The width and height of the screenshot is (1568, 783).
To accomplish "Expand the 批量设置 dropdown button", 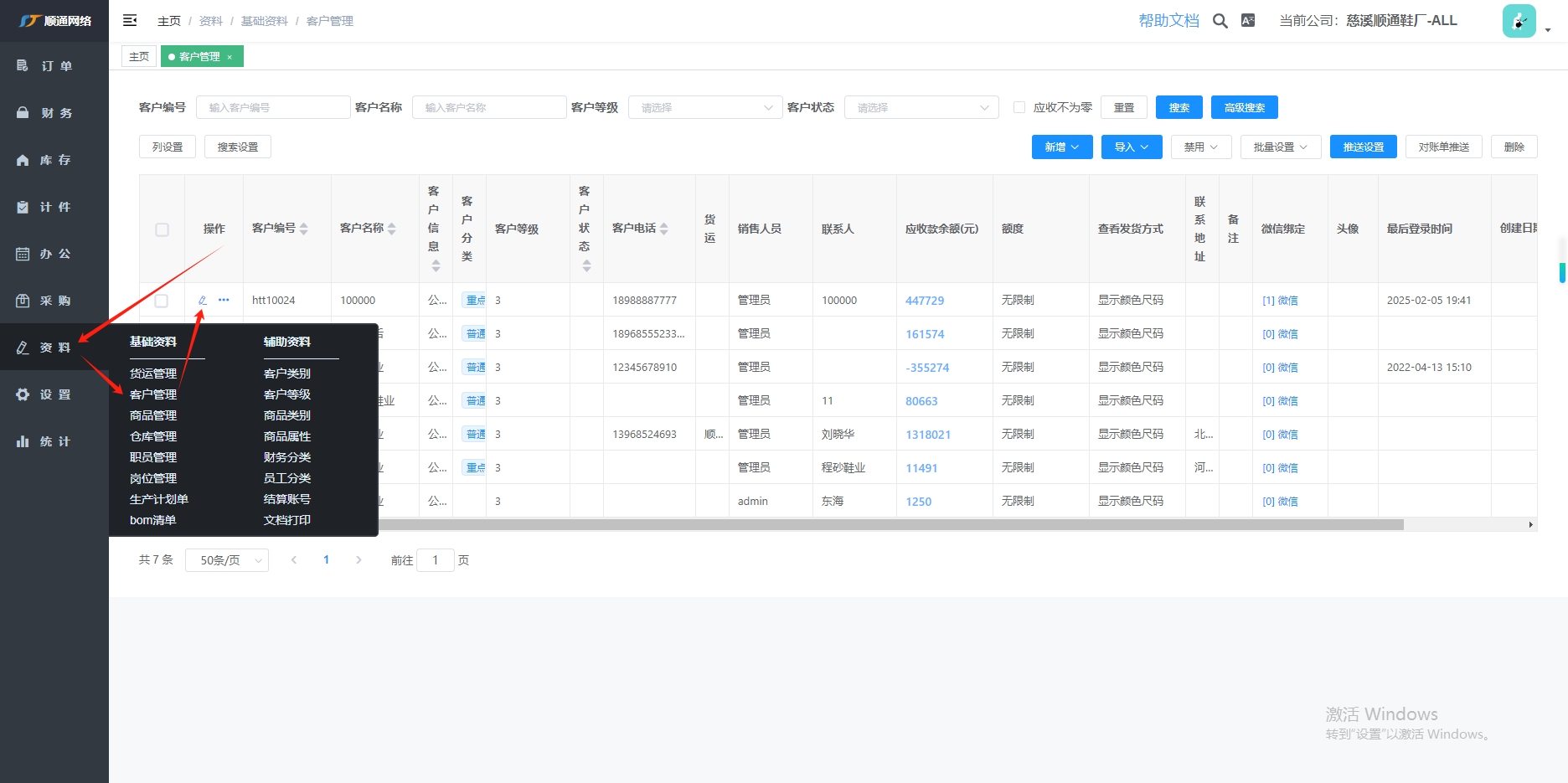I will (x=1281, y=147).
